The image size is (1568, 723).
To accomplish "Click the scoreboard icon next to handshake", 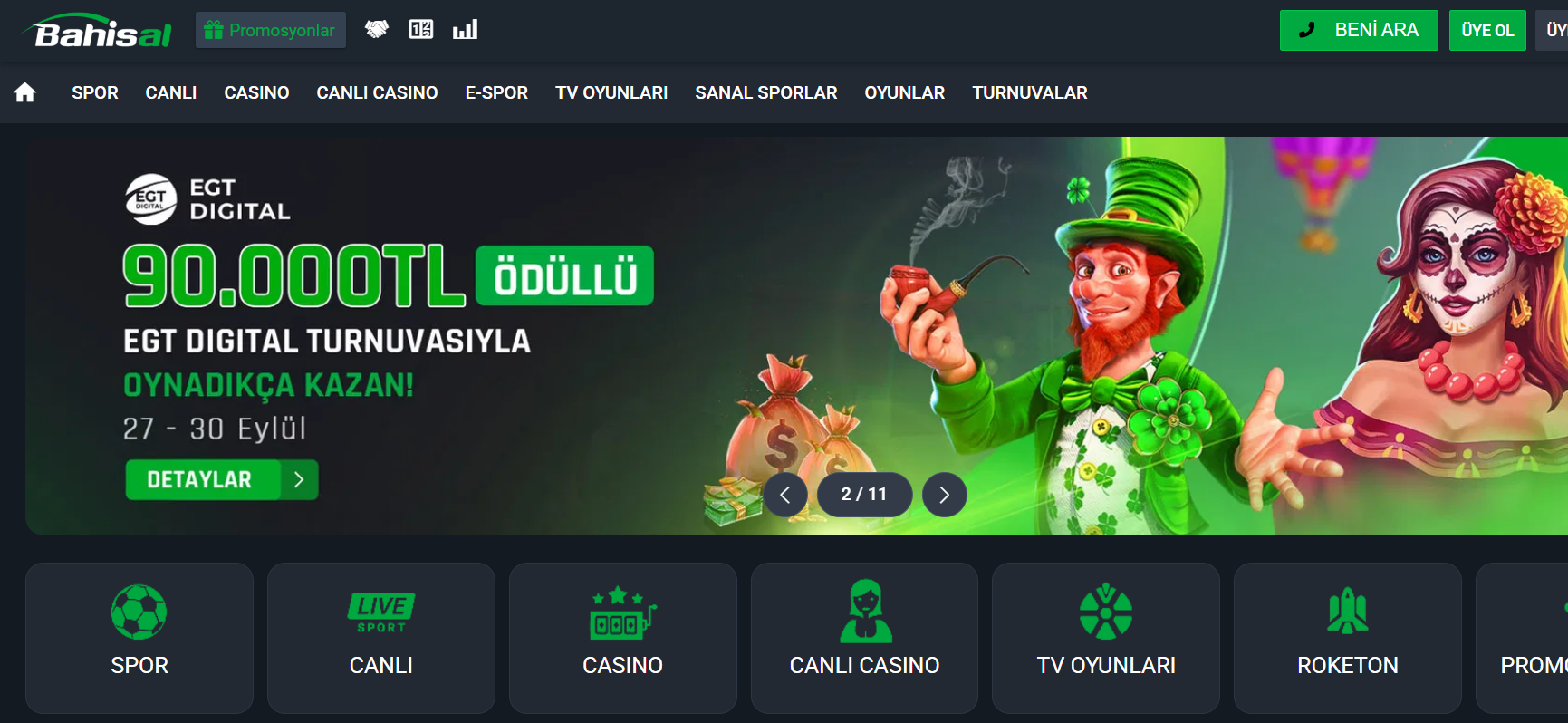I will [x=421, y=30].
